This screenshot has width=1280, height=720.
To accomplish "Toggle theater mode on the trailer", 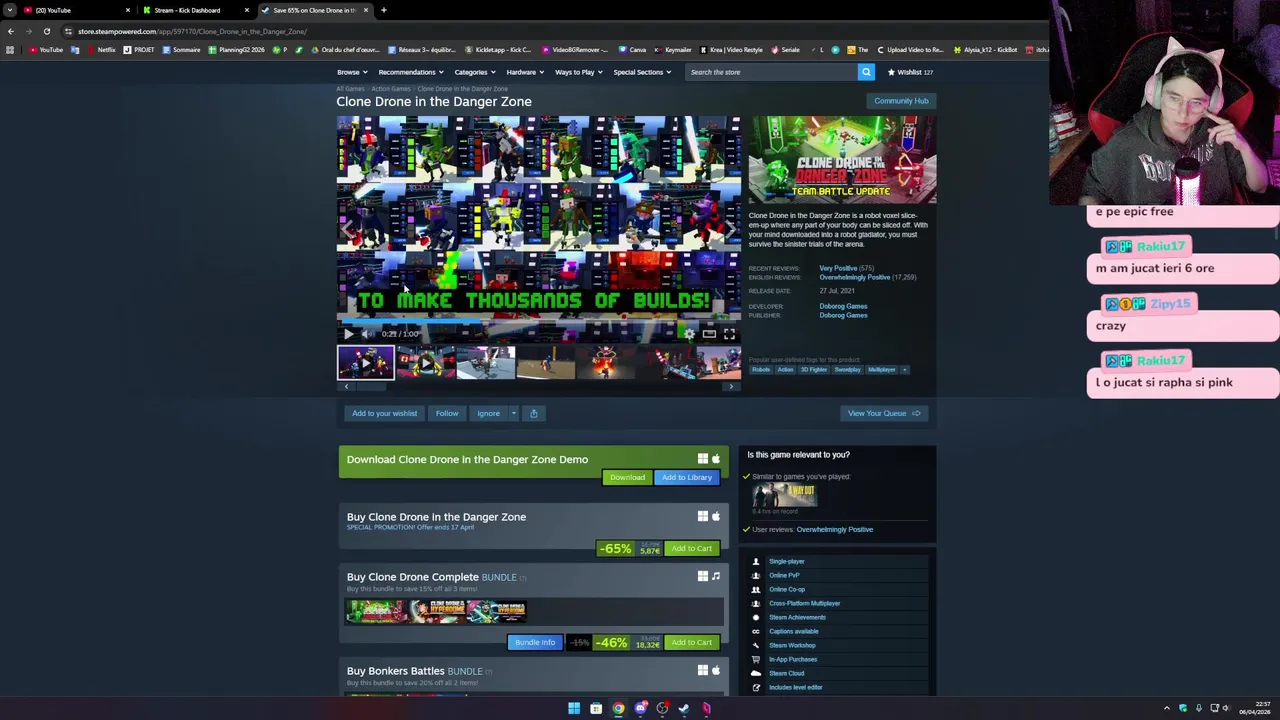I will click(x=709, y=334).
